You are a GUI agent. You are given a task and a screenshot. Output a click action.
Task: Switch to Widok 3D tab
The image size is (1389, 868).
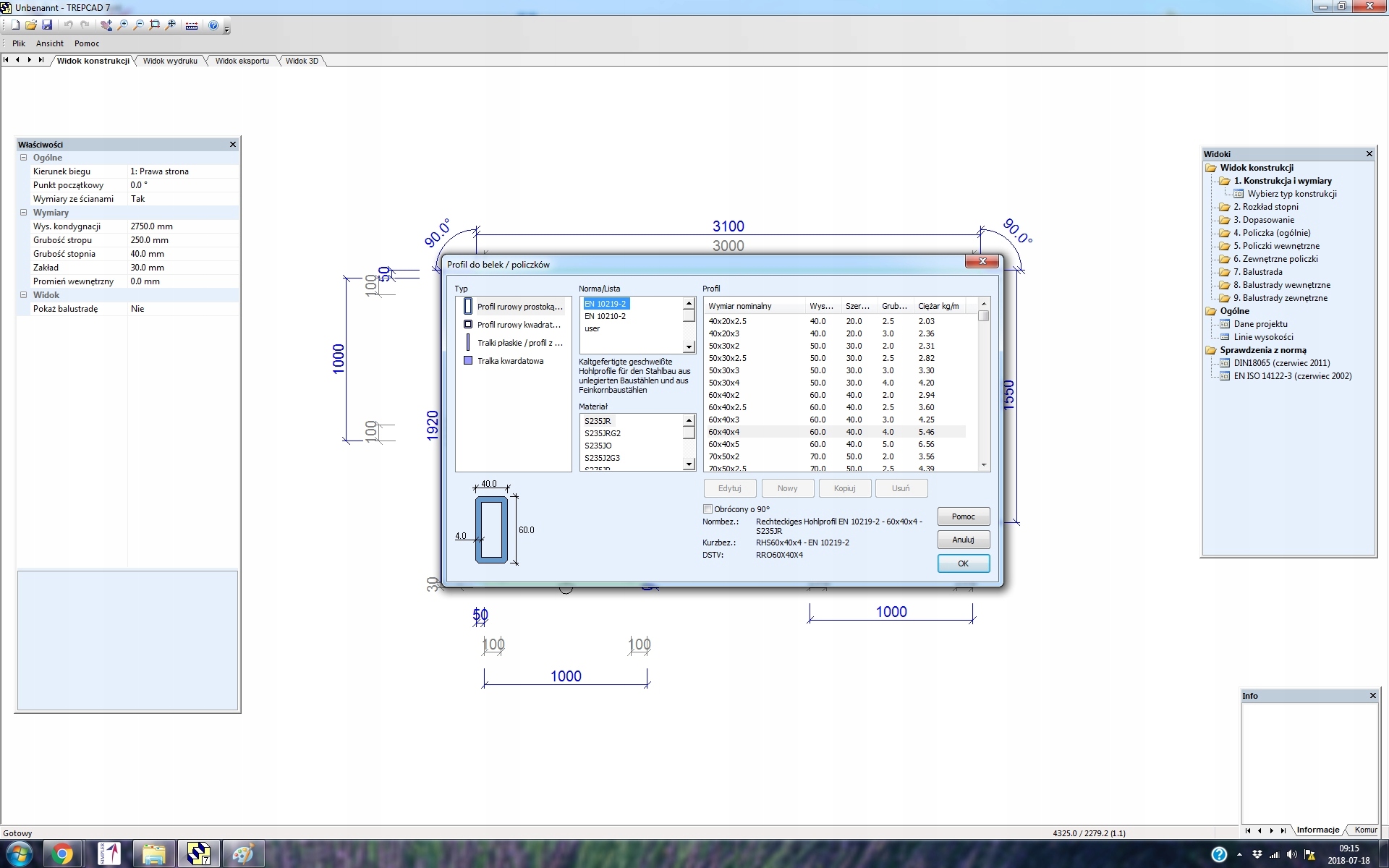tap(302, 61)
